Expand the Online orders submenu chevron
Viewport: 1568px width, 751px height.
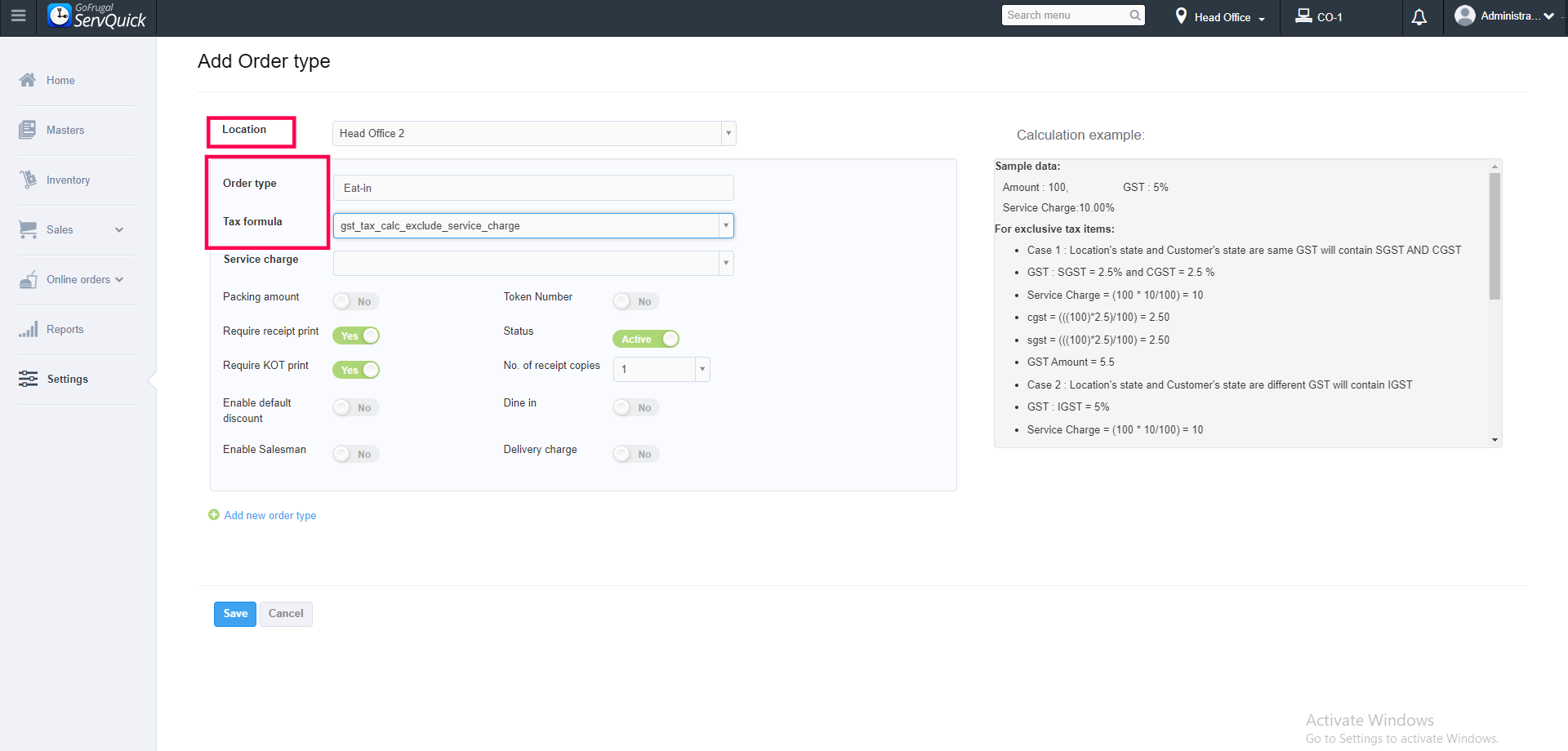click(x=119, y=280)
